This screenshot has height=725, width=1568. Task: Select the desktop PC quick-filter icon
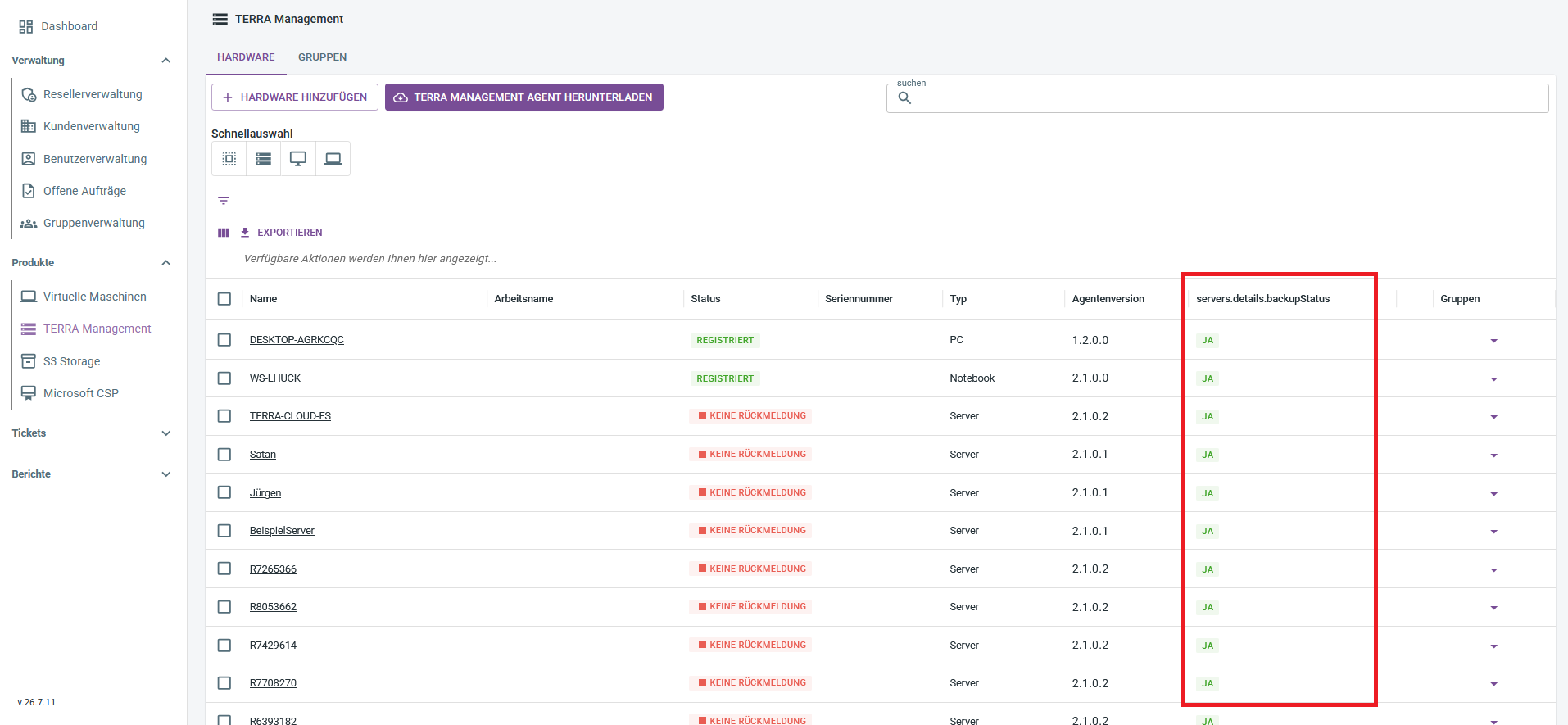(298, 159)
